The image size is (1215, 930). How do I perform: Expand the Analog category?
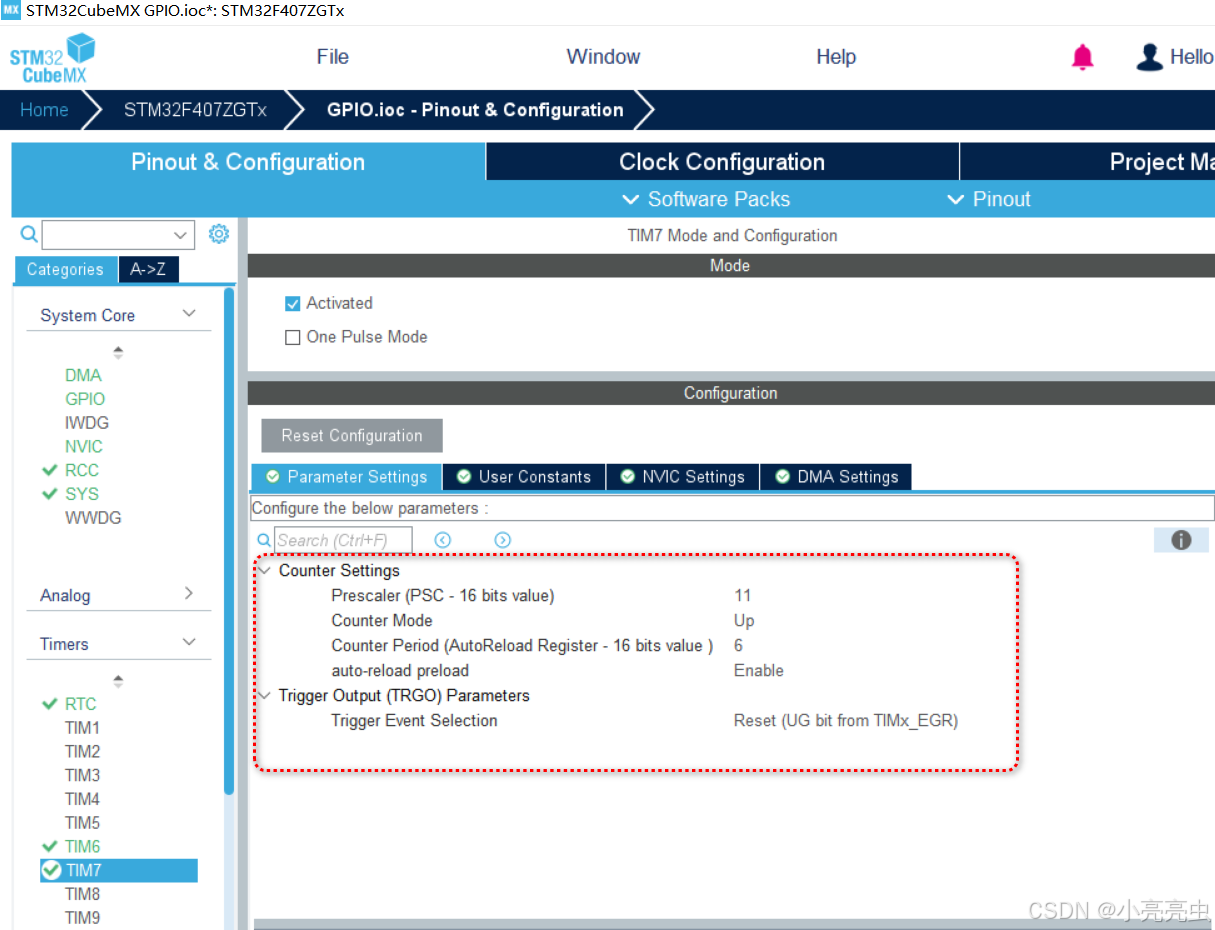pyautogui.click(x=189, y=594)
